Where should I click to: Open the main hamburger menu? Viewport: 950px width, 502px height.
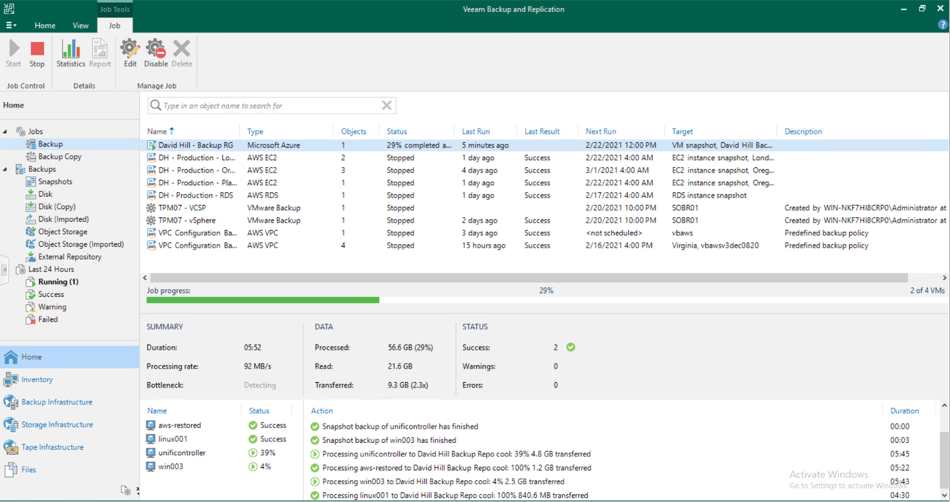11,25
